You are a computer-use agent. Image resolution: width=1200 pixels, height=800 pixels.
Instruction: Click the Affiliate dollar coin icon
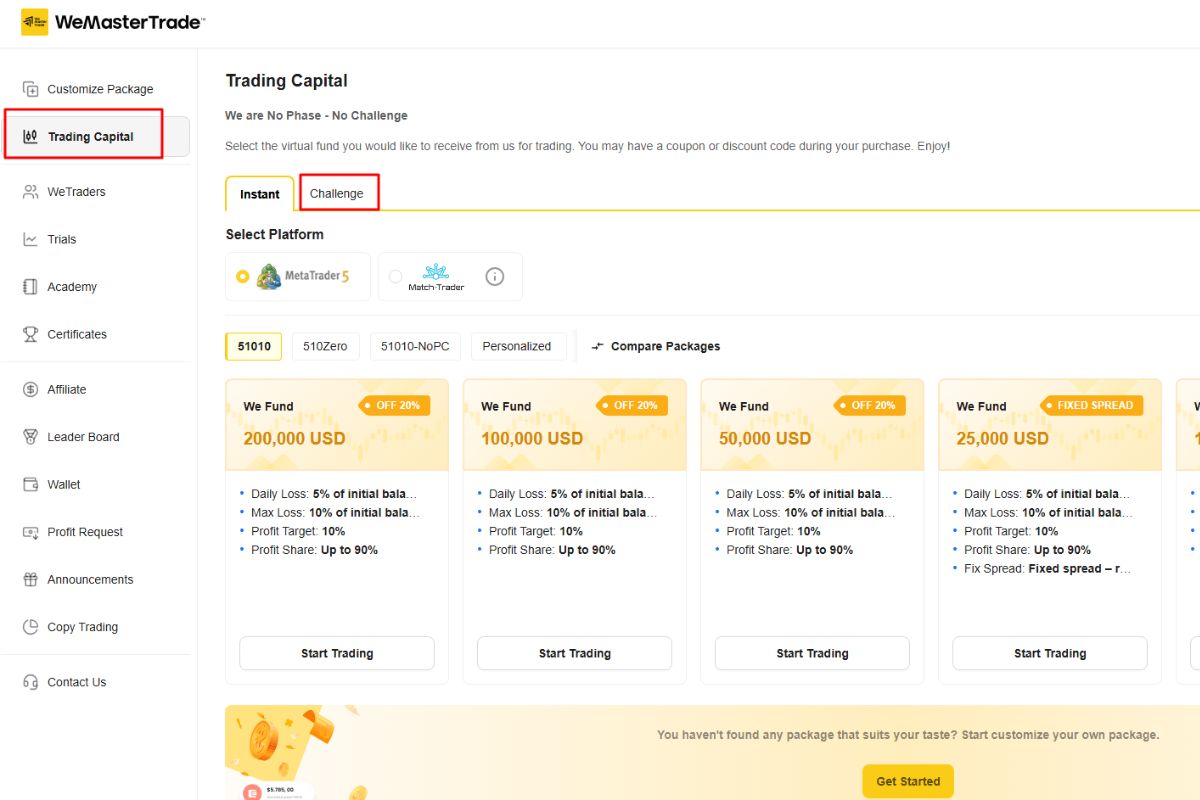tap(30, 390)
